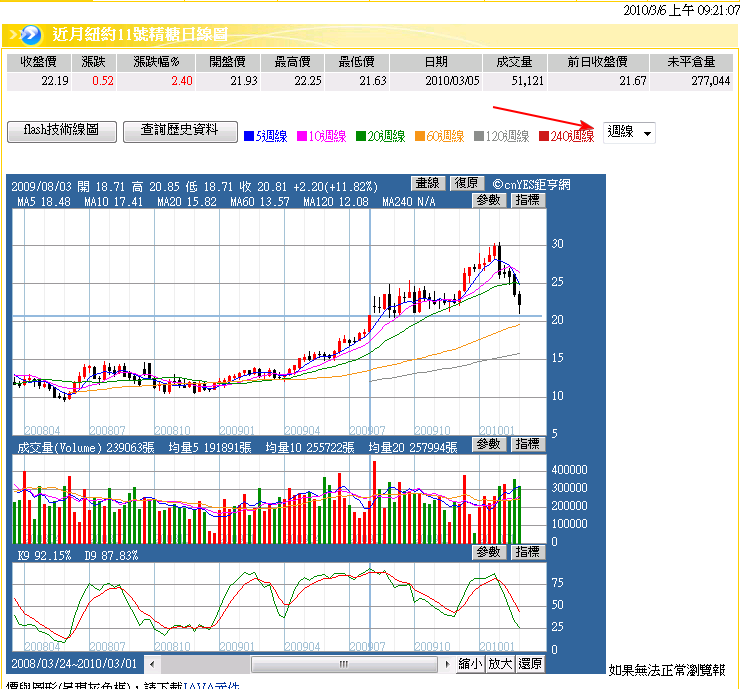The image size is (740, 689).
Task: Click the 漲跌 value 0.52
Action: tap(103, 81)
